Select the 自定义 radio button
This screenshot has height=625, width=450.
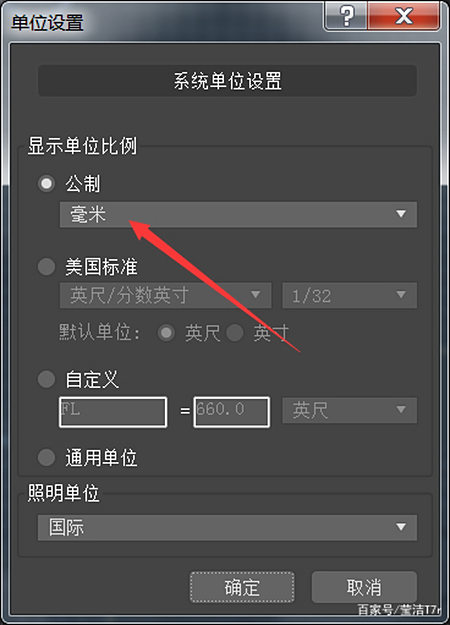pyautogui.click(x=46, y=379)
